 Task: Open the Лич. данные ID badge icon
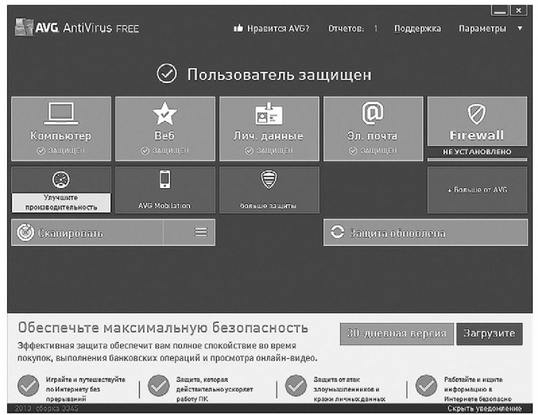coord(269,114)
